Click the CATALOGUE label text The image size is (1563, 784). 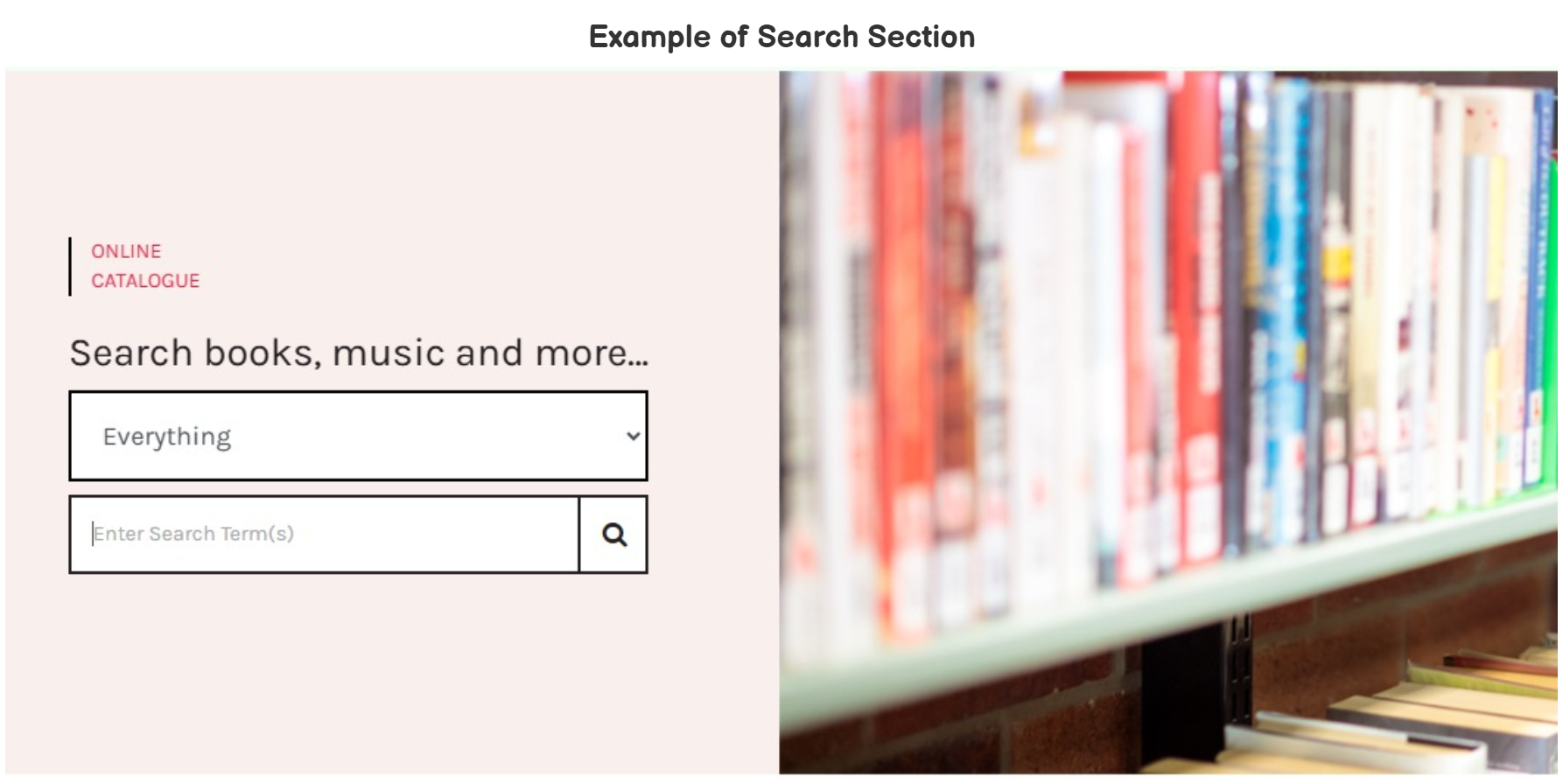(145, 281)
